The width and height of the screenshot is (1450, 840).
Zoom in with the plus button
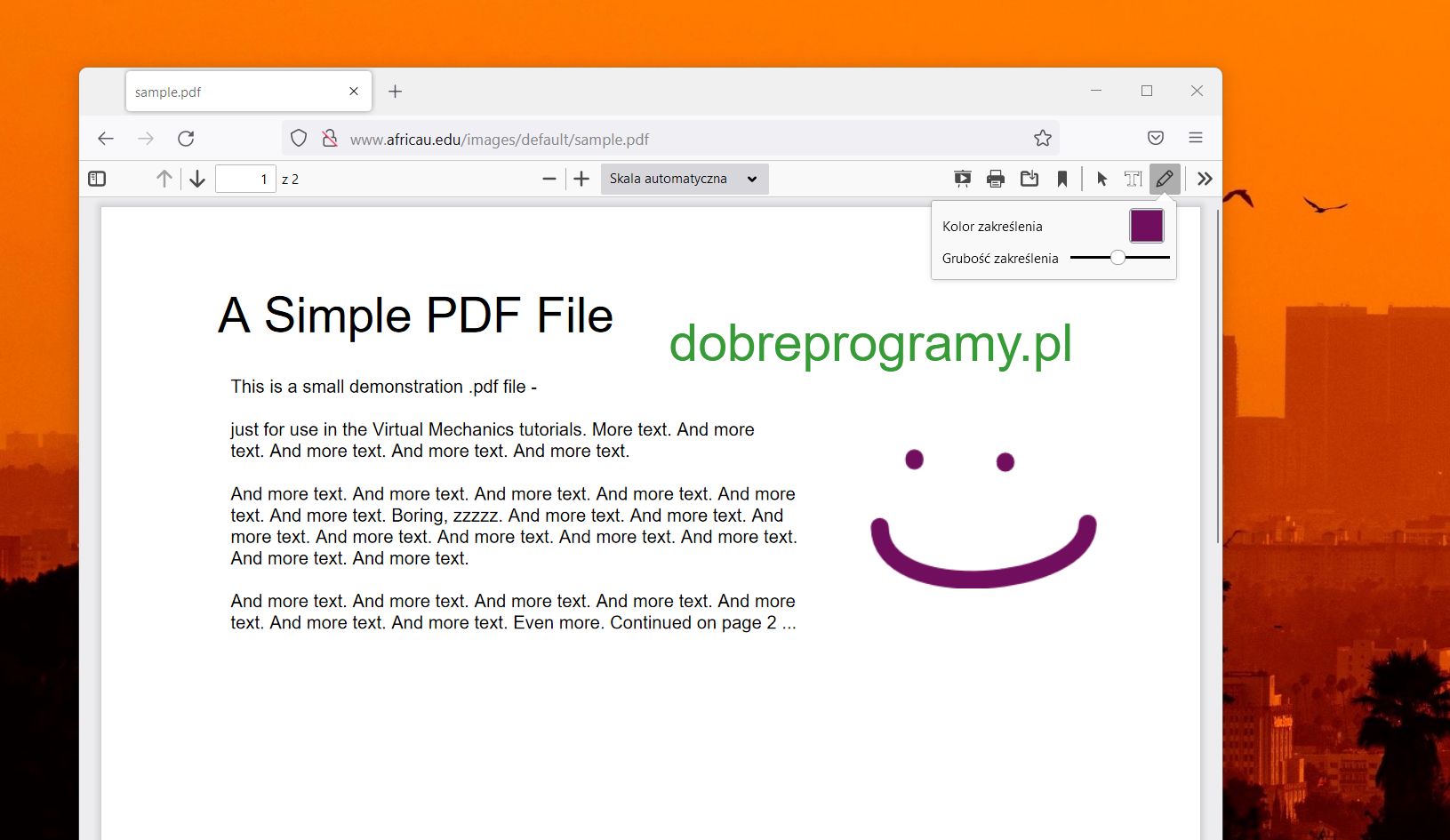[x=581, y=179]
